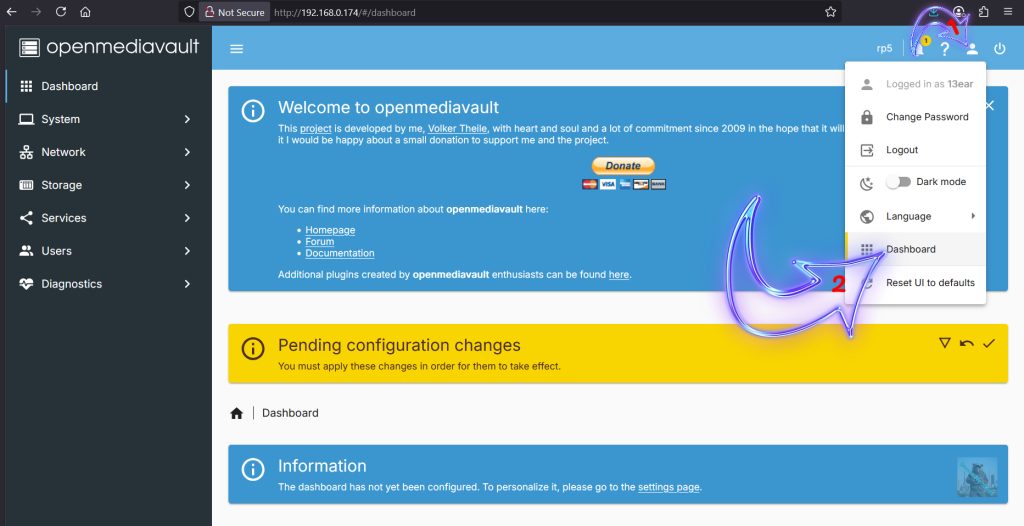Screen dimensions: 1024x526
Task: Expand the Services sidebar section
Action: pos(105,218)
